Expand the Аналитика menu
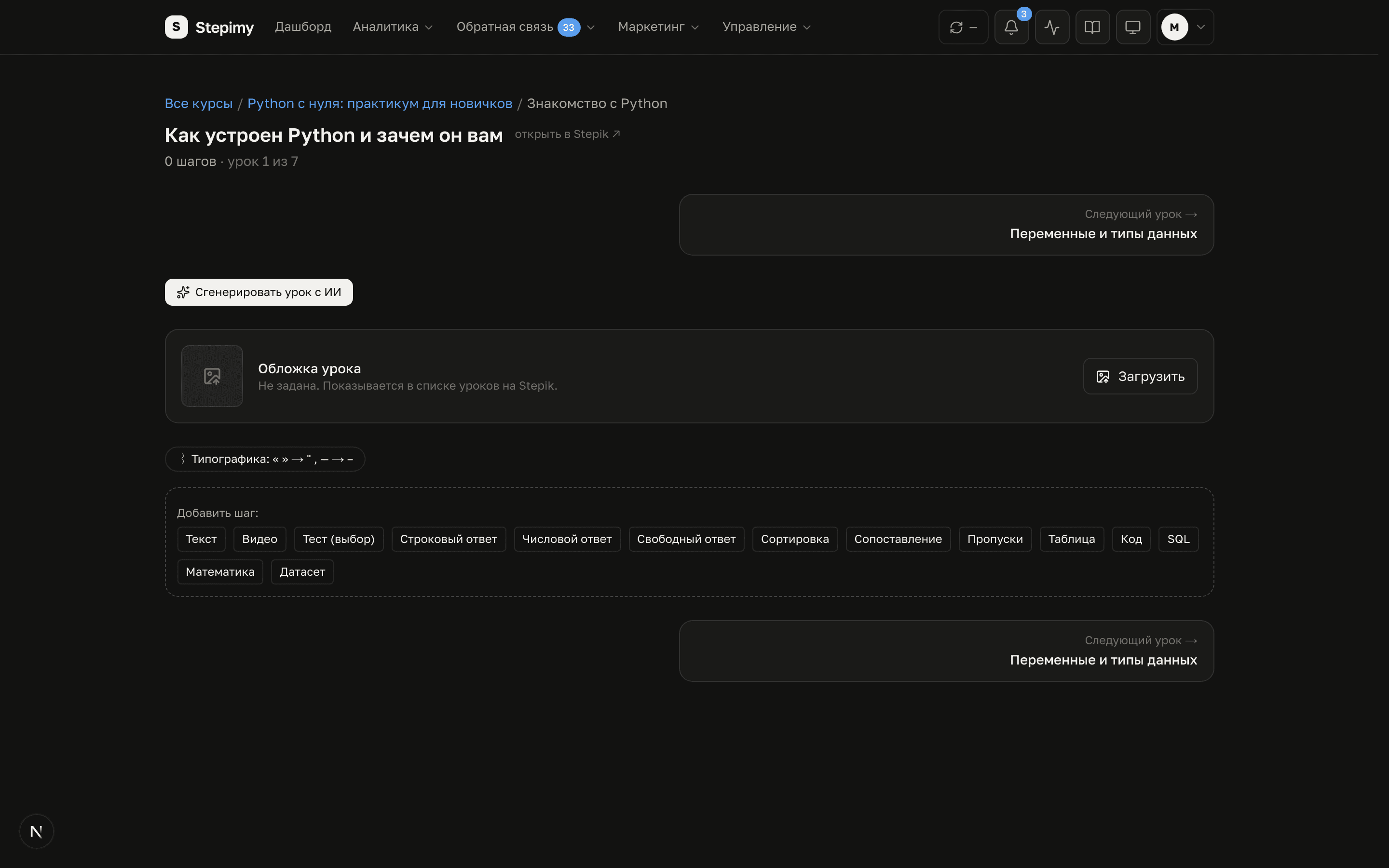Viewport: 1389px width, 868px height. tap(393, 27)
